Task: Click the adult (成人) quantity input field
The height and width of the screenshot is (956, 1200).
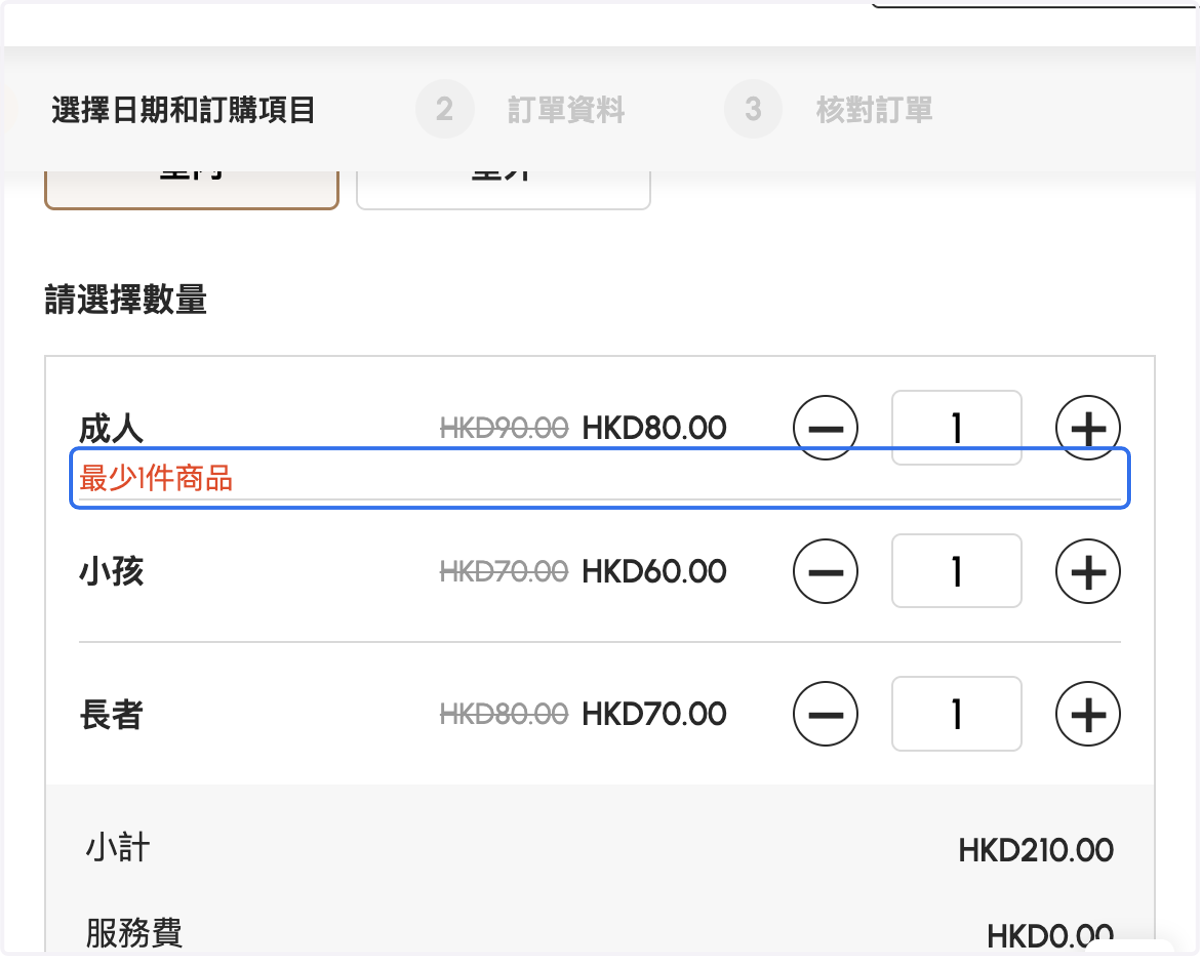Action: (x=957, y=428)
